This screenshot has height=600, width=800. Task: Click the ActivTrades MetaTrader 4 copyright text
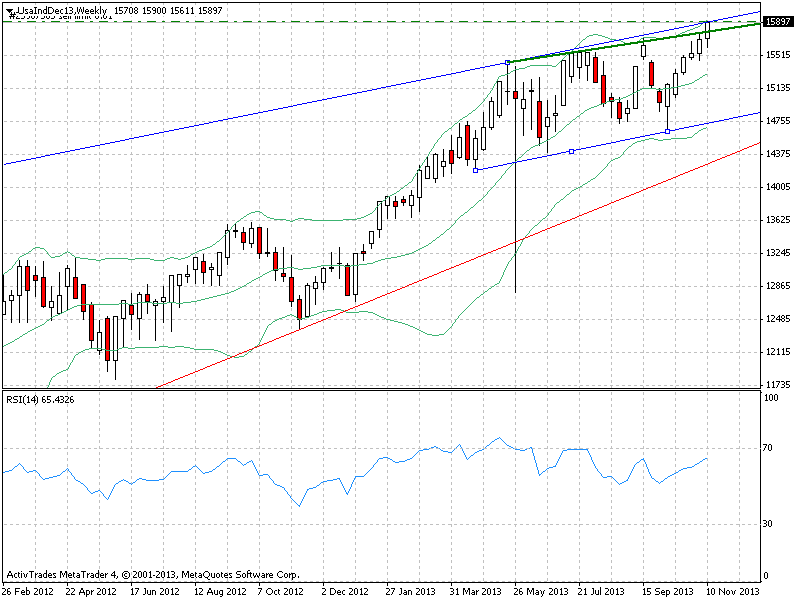point(153,575)
